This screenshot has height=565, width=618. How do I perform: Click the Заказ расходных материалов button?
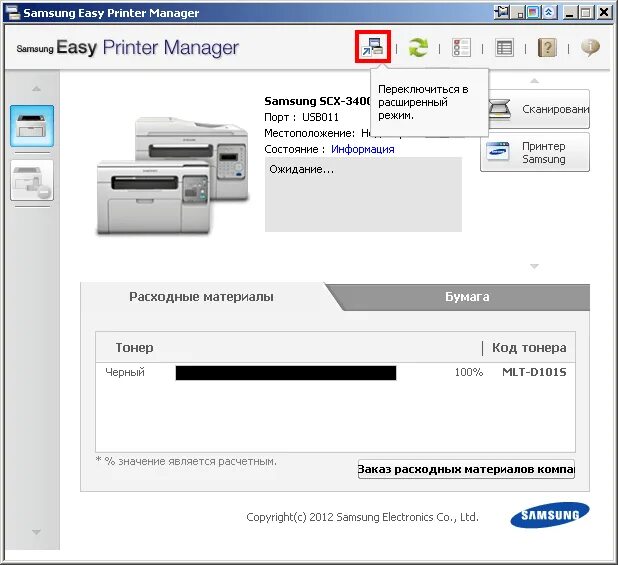(466, 469)
